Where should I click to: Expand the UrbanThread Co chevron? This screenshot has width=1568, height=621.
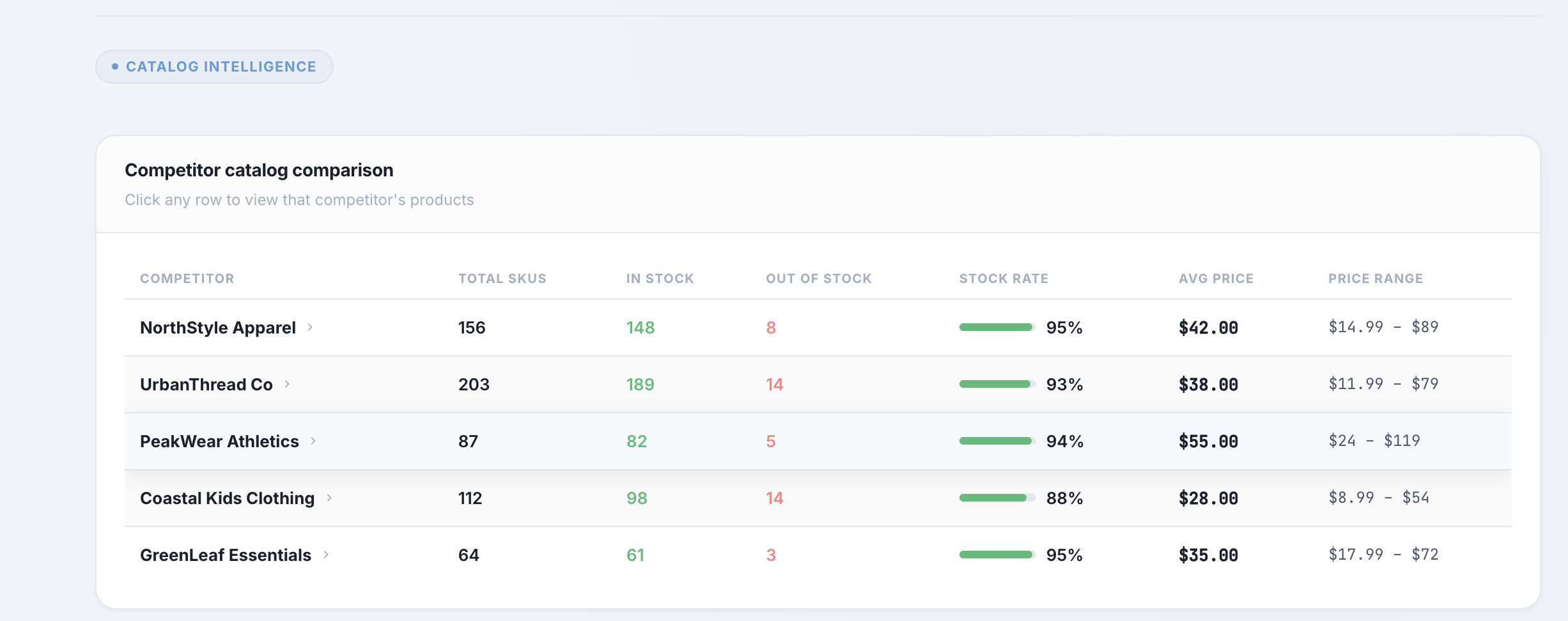(x=289, y=384)
